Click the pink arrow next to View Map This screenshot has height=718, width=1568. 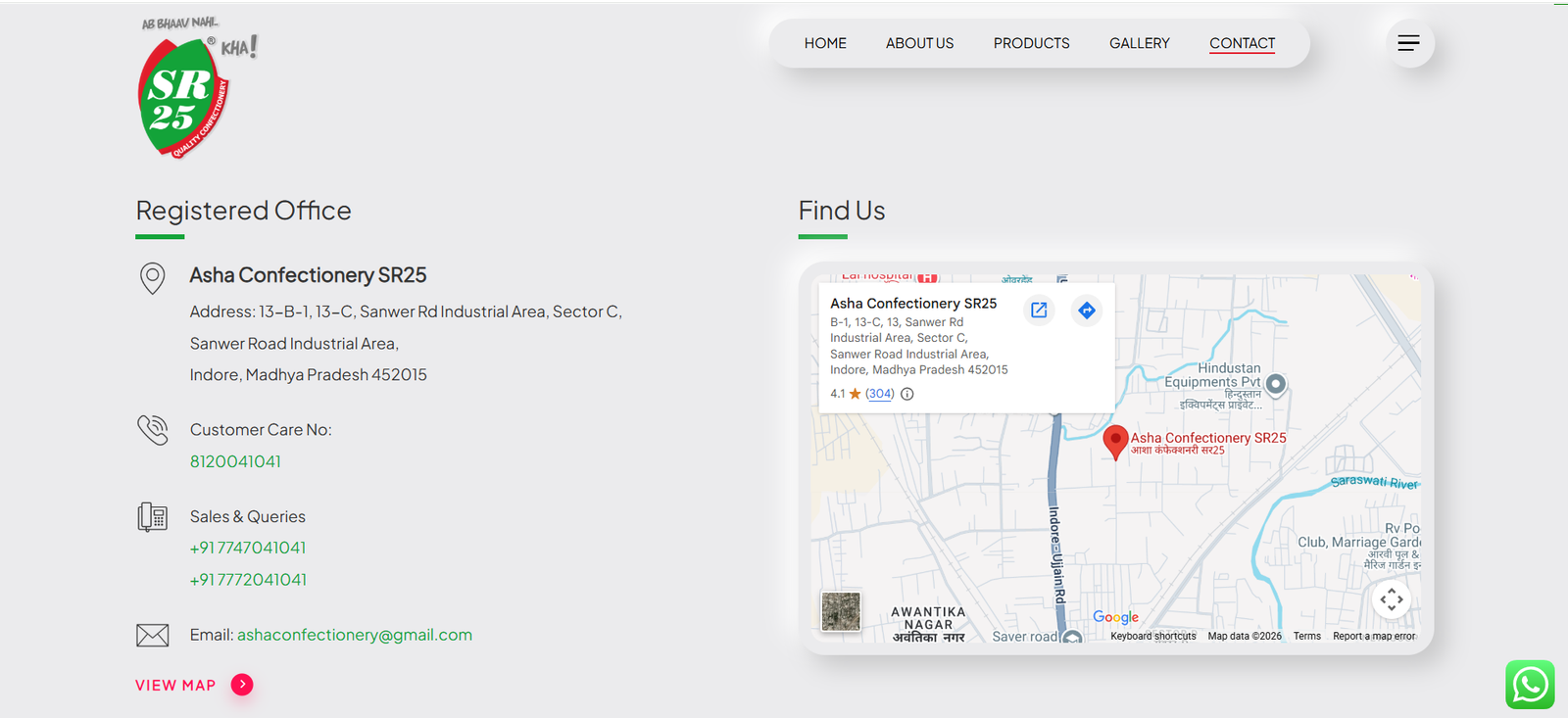tap(242, 685)
